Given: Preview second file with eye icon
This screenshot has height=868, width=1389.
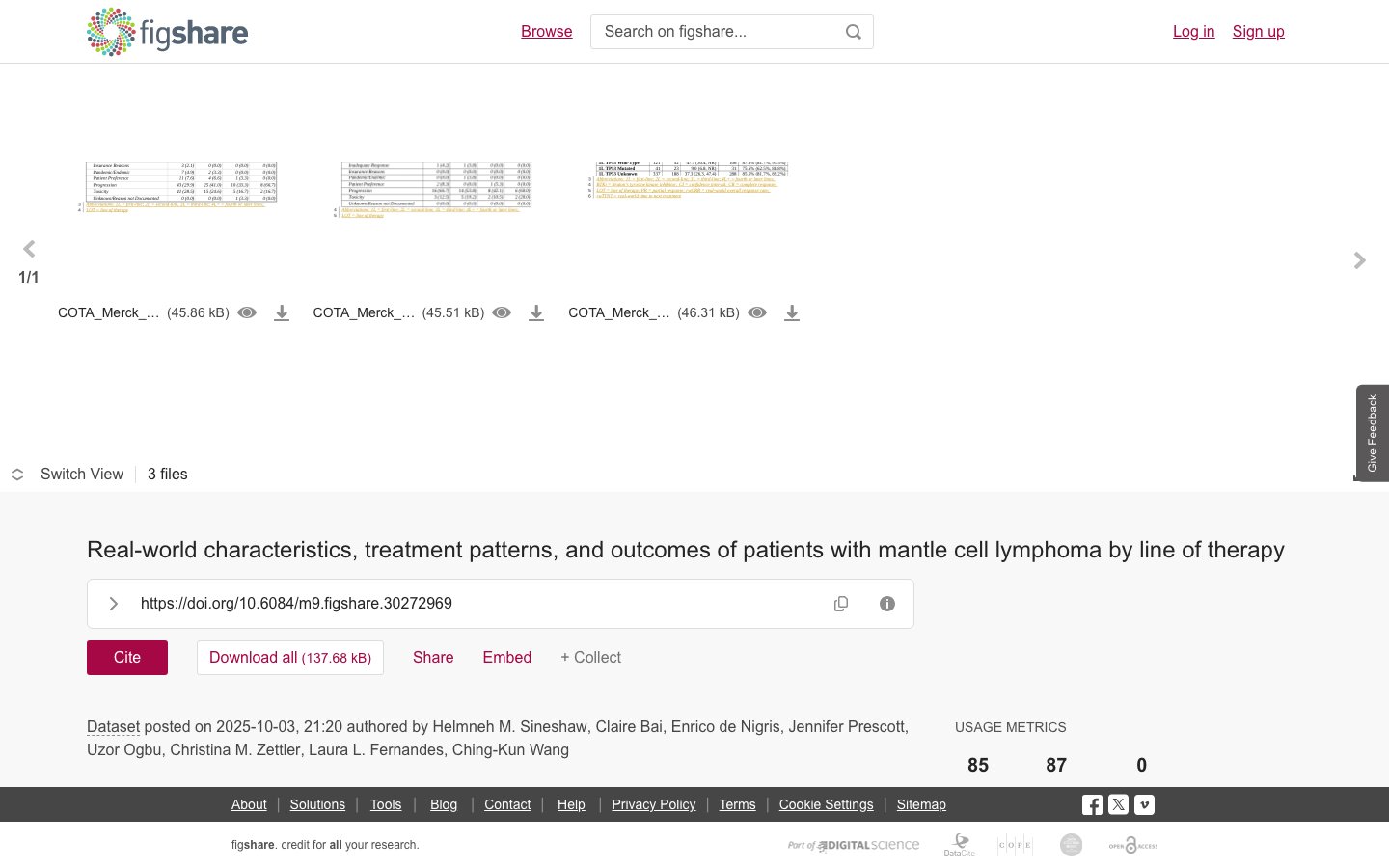Looking at the screenshot, I should [502, 312].
